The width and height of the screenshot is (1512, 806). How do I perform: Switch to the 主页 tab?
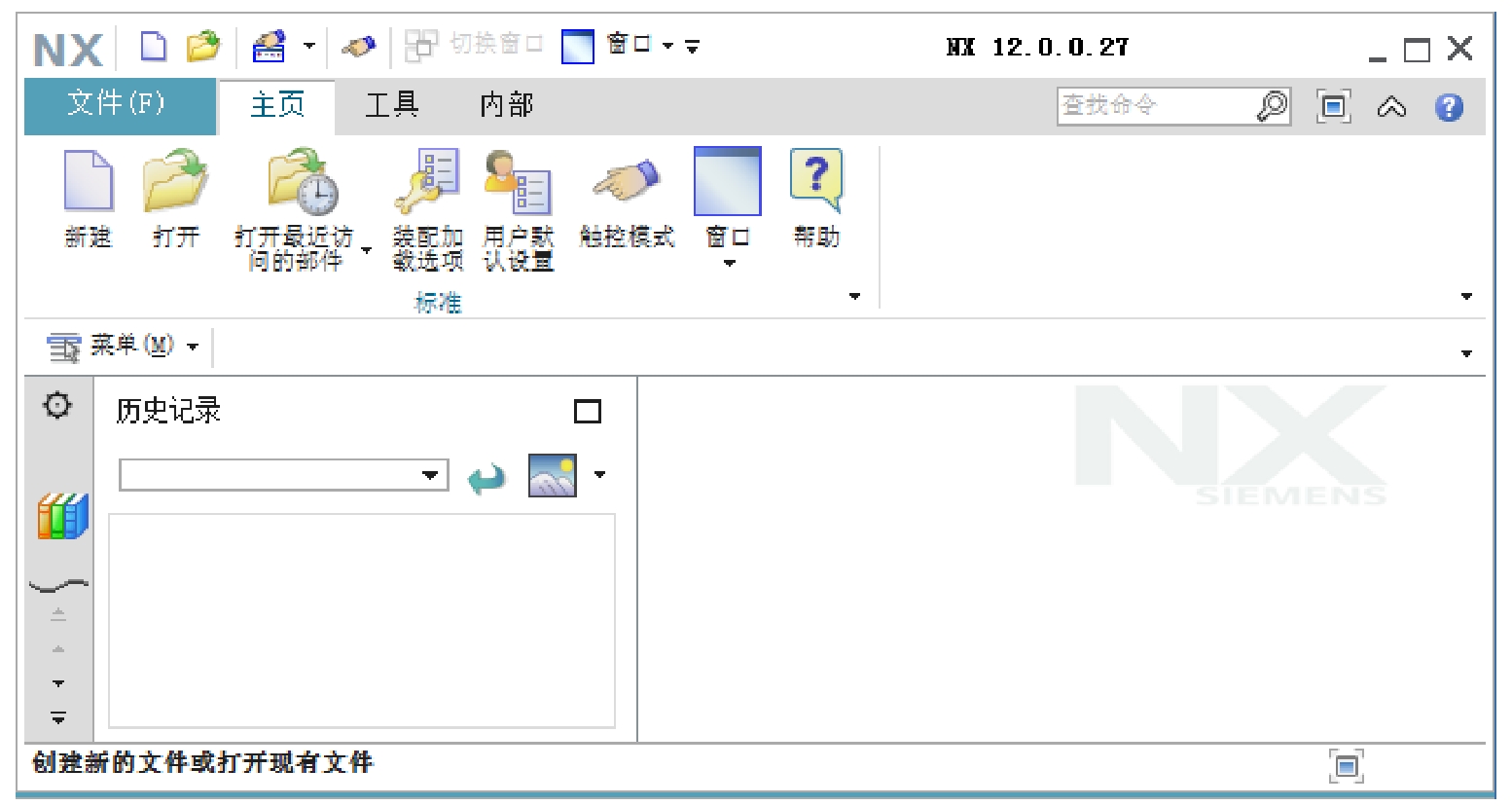[x=277, y=105]
